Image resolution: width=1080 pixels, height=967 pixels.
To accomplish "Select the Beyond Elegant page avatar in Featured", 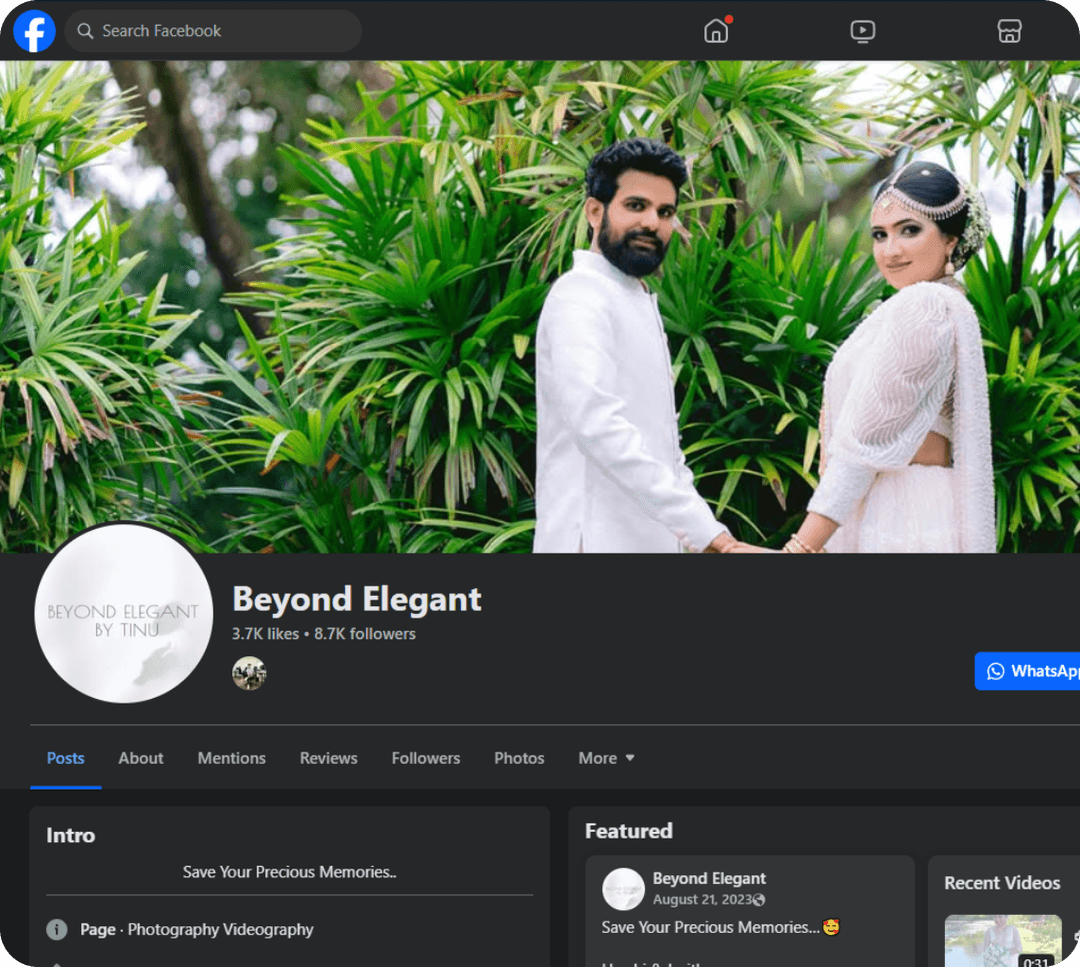I will pos(623,889).
